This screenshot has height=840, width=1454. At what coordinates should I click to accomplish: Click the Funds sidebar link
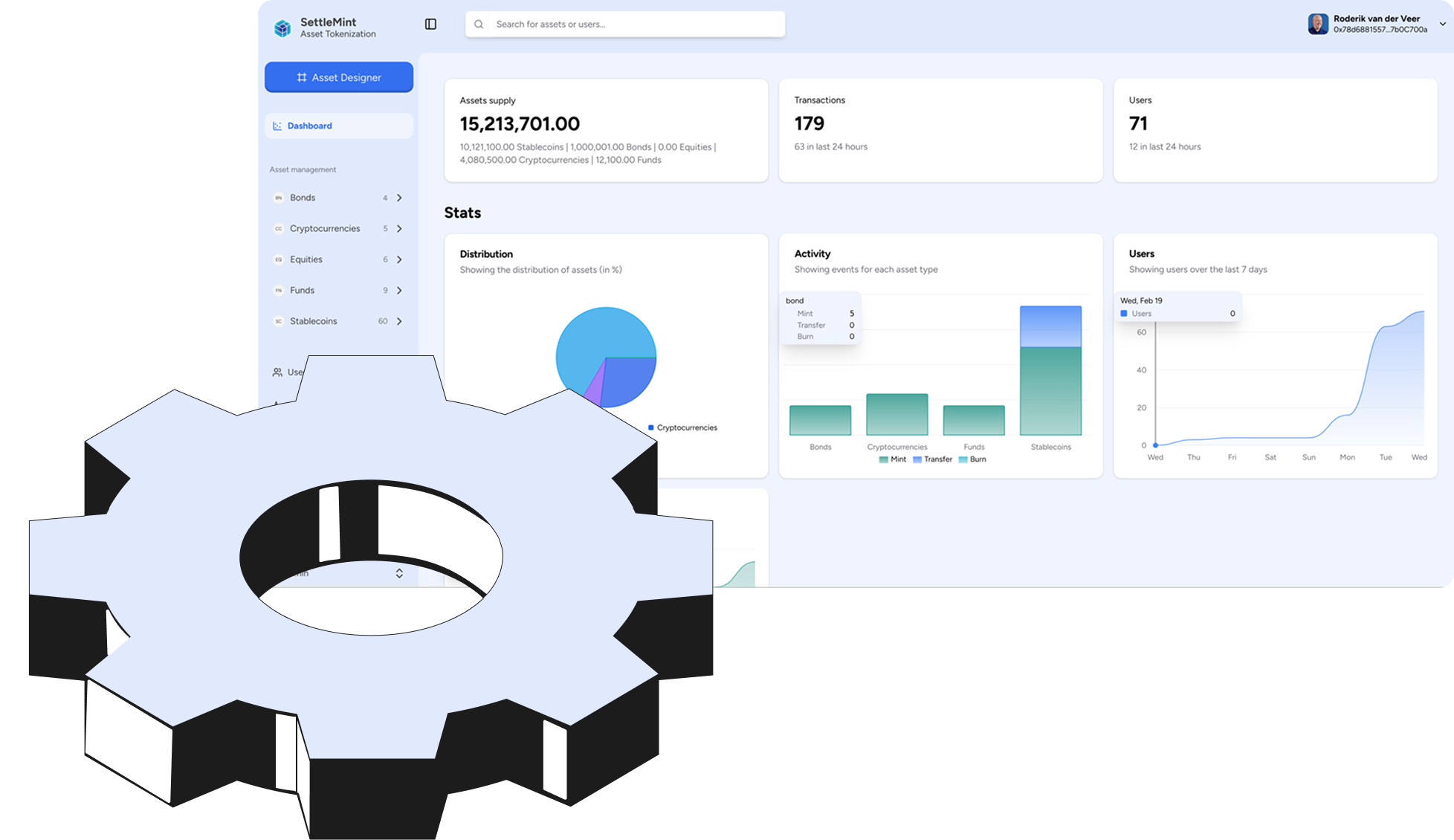pyautogui.click(x=302, y=291)
